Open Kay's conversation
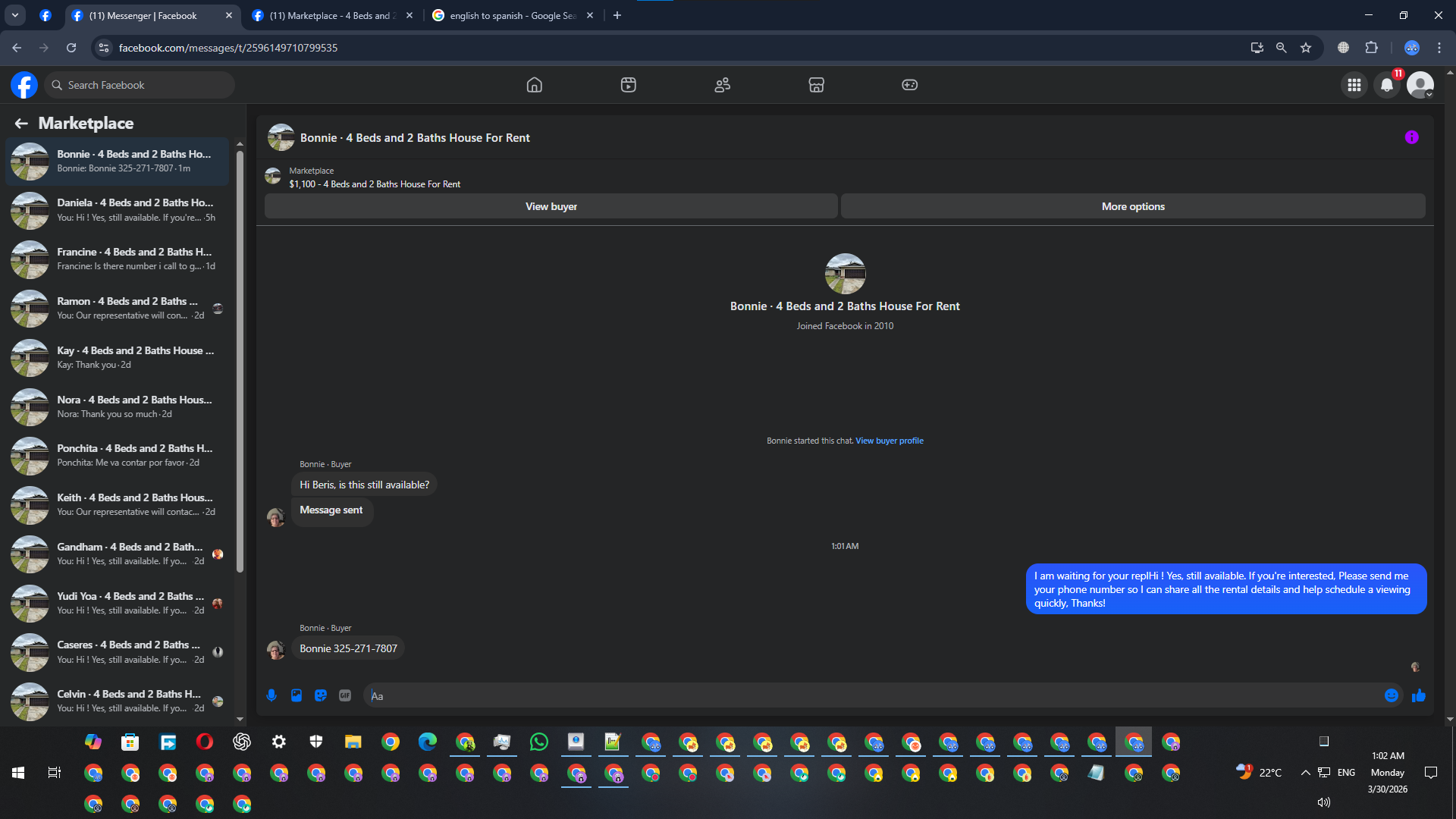This screenshot has height=819, width=1456. (x=118, y=358)
